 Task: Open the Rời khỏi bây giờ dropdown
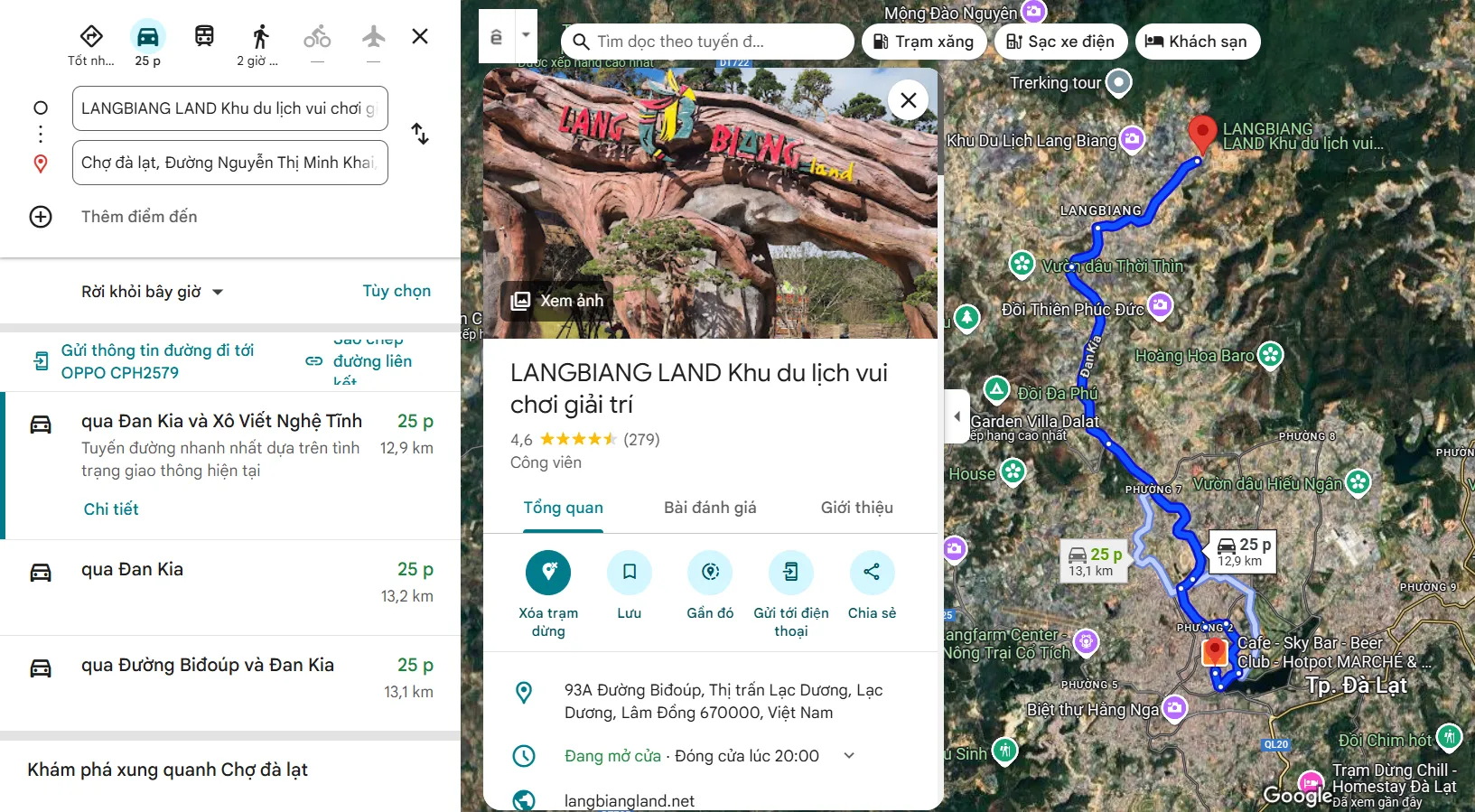(152, 292)
